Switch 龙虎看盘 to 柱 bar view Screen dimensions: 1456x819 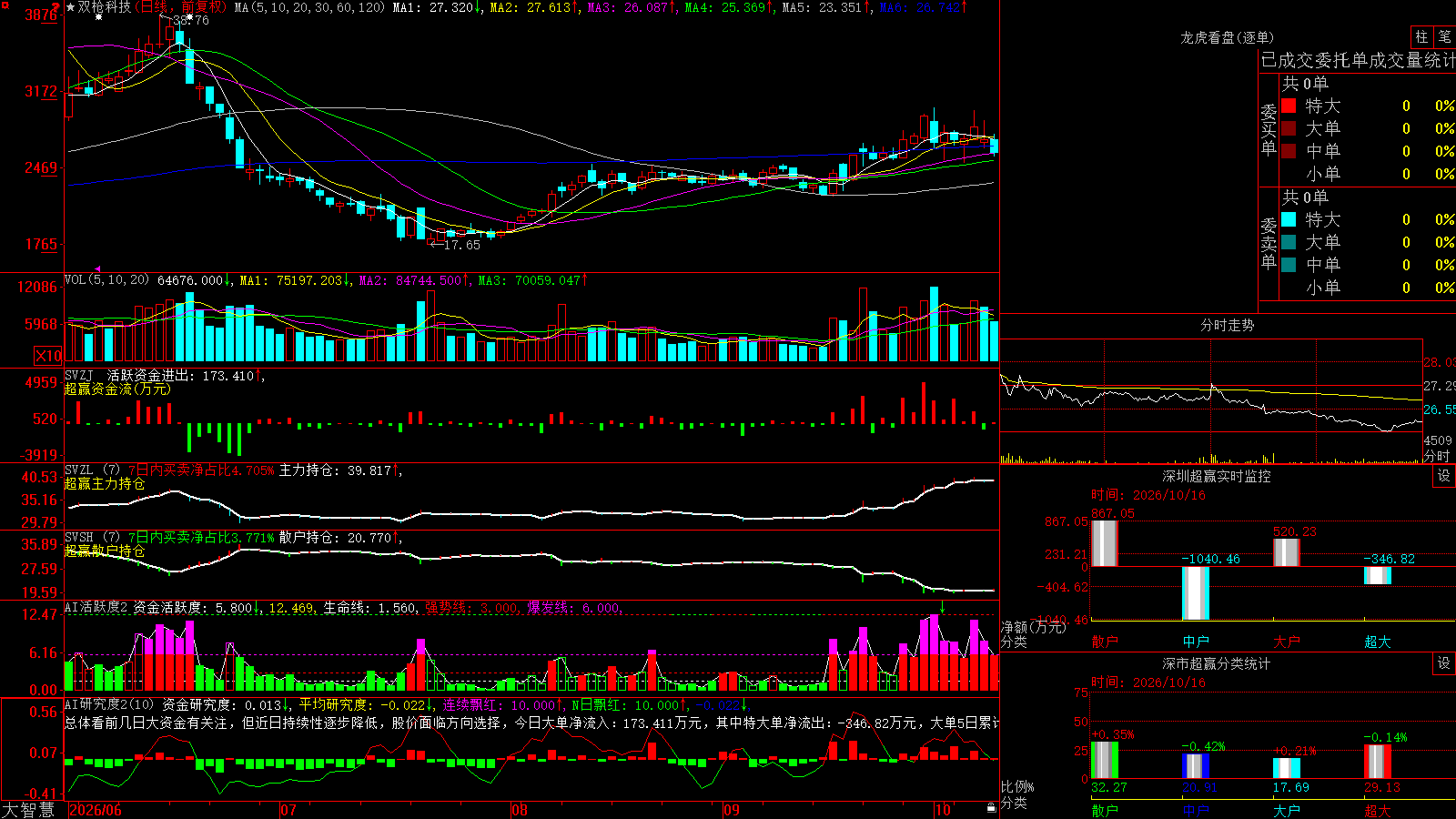(1421, 37)
